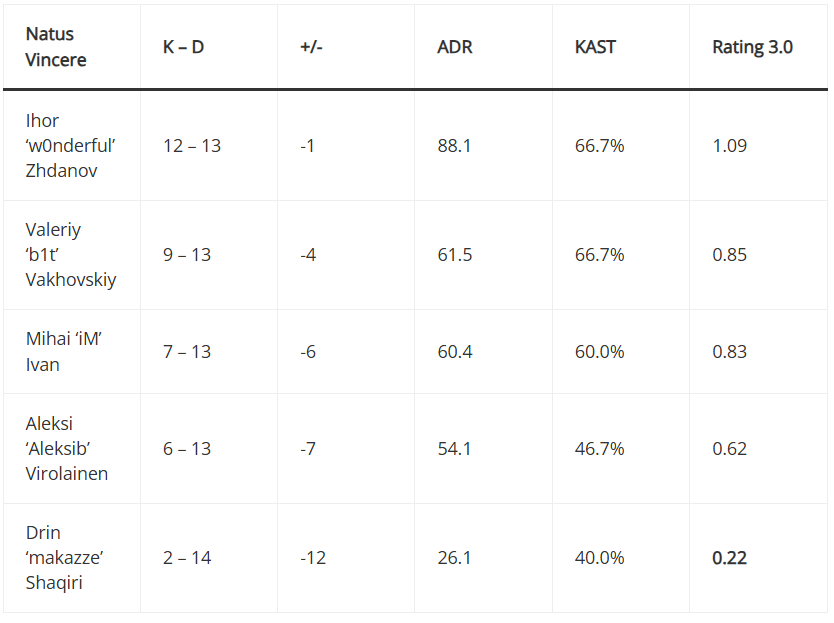Image resolution: width=834 pixels, height=623 pixels.
Task: Click the Rating 3.0 column header
Action: point(752,47)
